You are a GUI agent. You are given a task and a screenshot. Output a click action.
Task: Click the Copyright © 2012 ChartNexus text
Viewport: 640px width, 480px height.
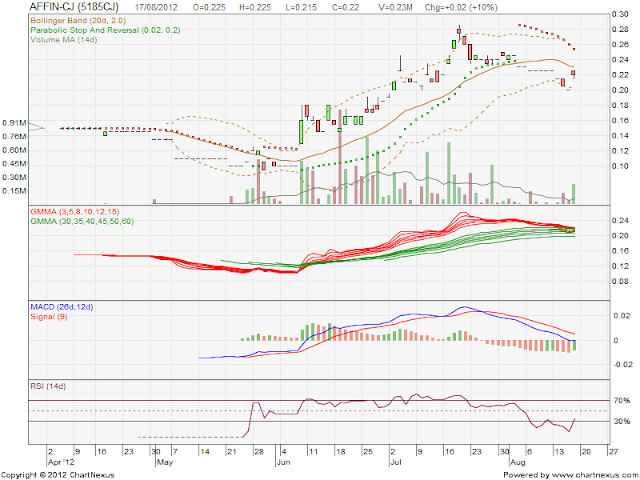pos(58,475)
